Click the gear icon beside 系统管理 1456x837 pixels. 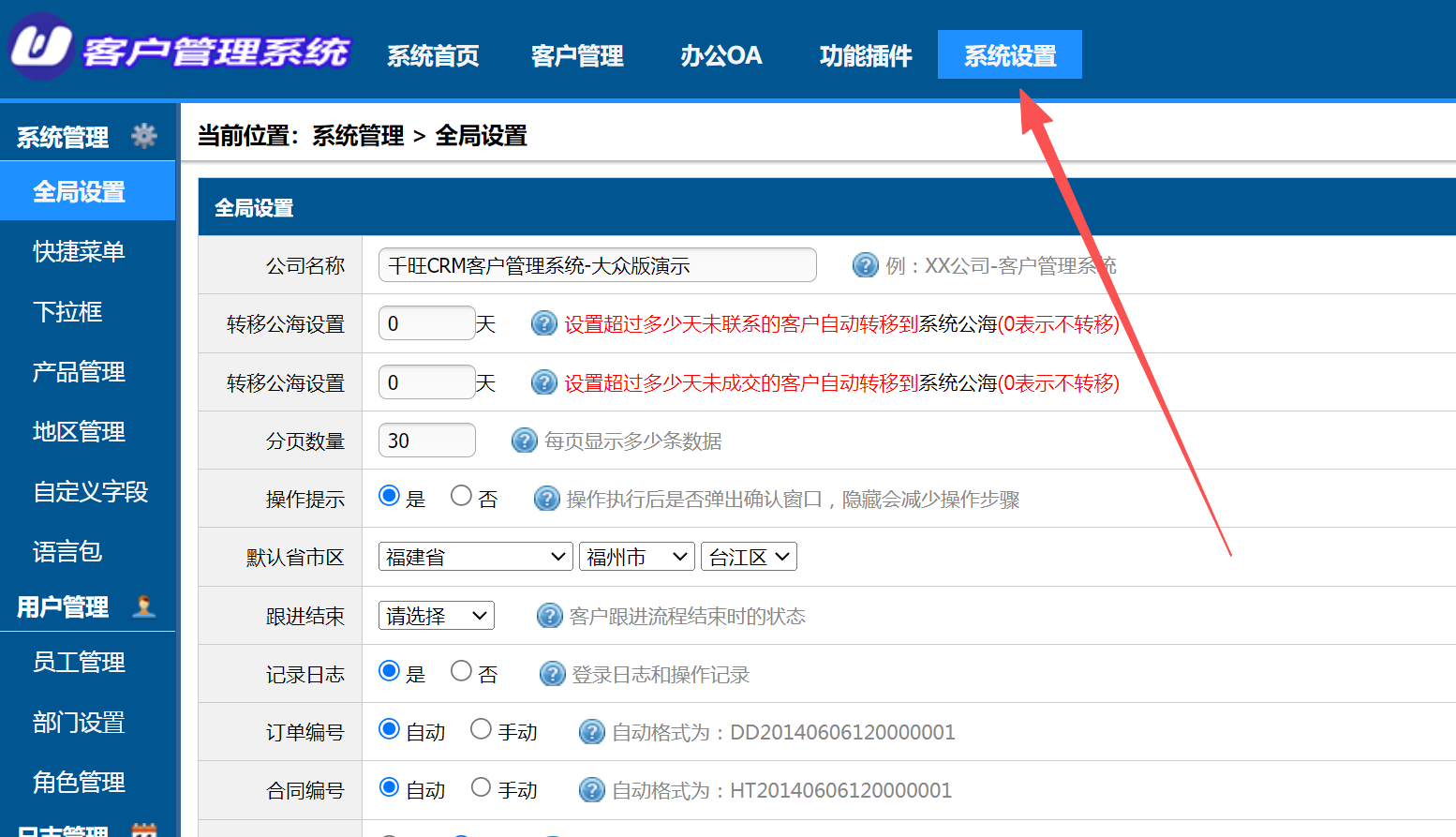(144, 136)
